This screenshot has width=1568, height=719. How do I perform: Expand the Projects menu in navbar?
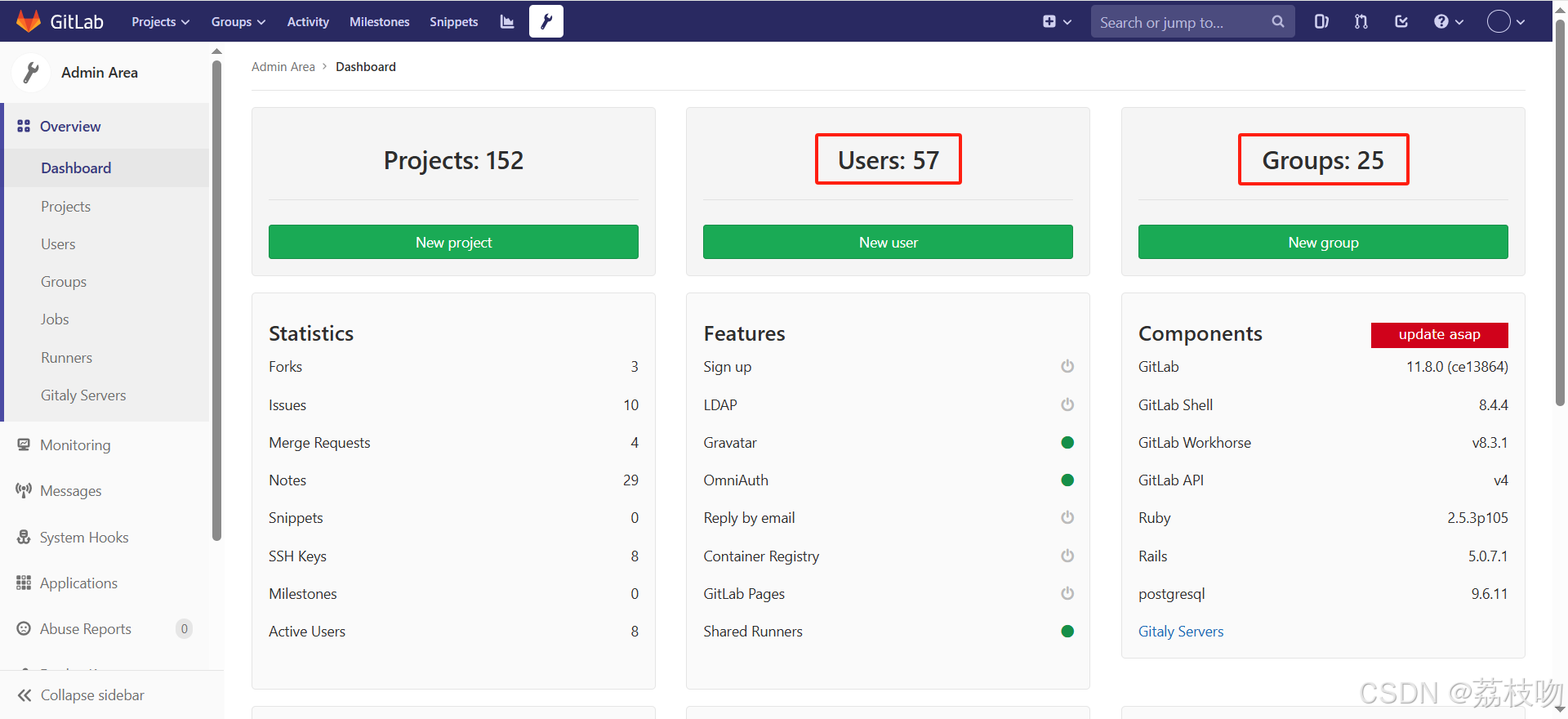[161, 22]
